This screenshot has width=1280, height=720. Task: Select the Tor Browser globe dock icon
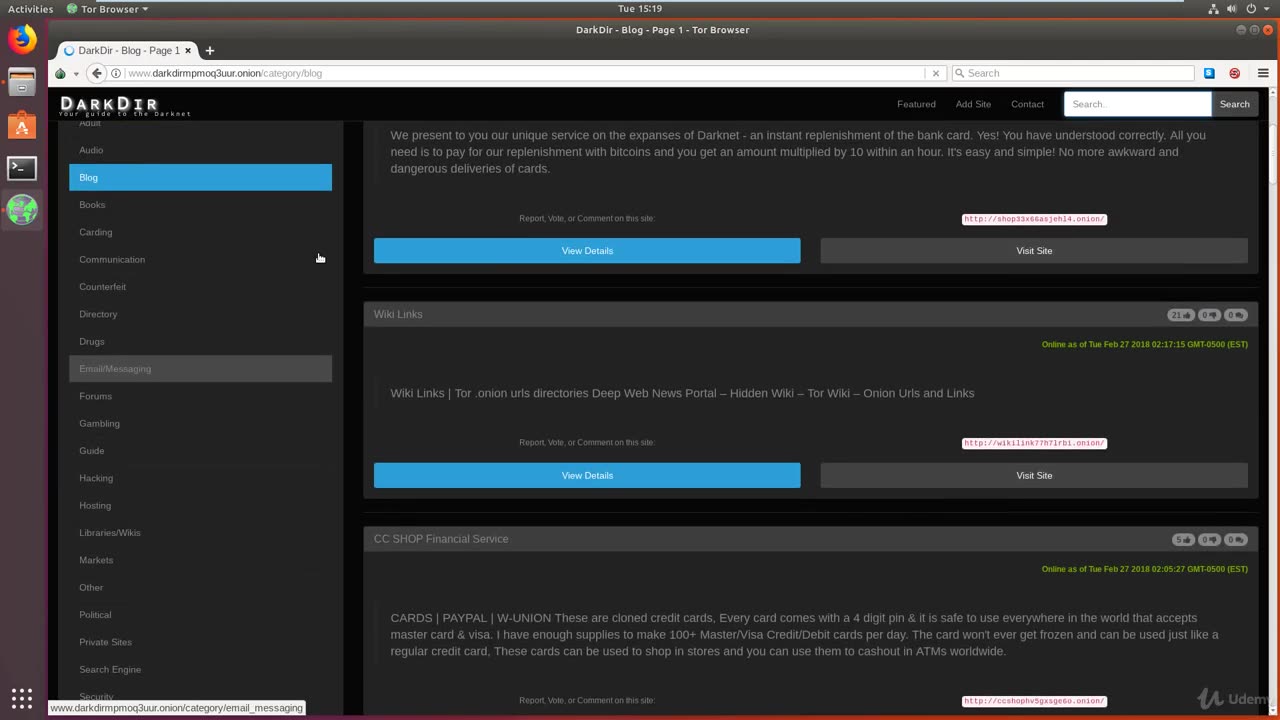(x=22, y=210)
